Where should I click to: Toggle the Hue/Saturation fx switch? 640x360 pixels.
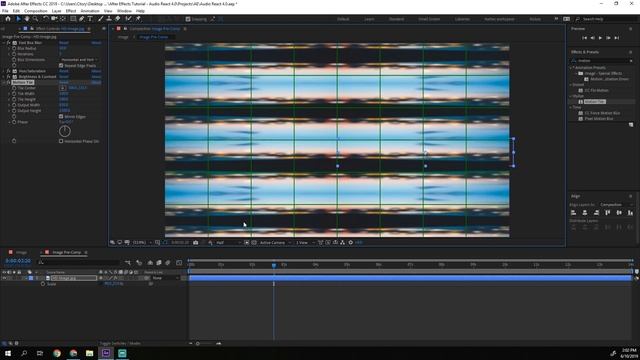point(8,71)
